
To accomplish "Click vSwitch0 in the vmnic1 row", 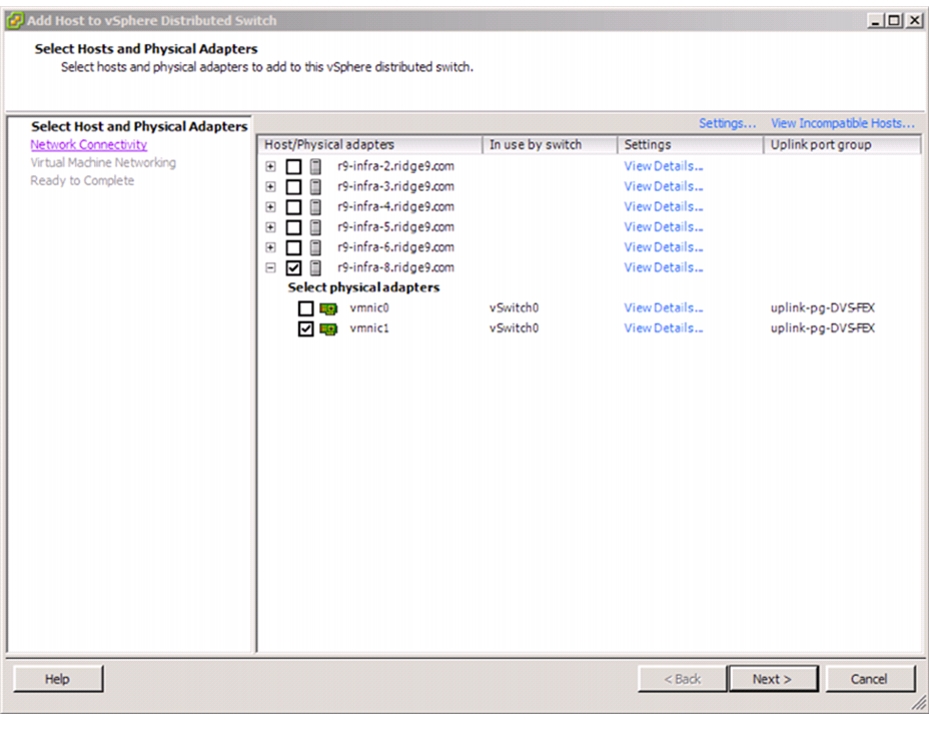I will [x=514, y=328].
